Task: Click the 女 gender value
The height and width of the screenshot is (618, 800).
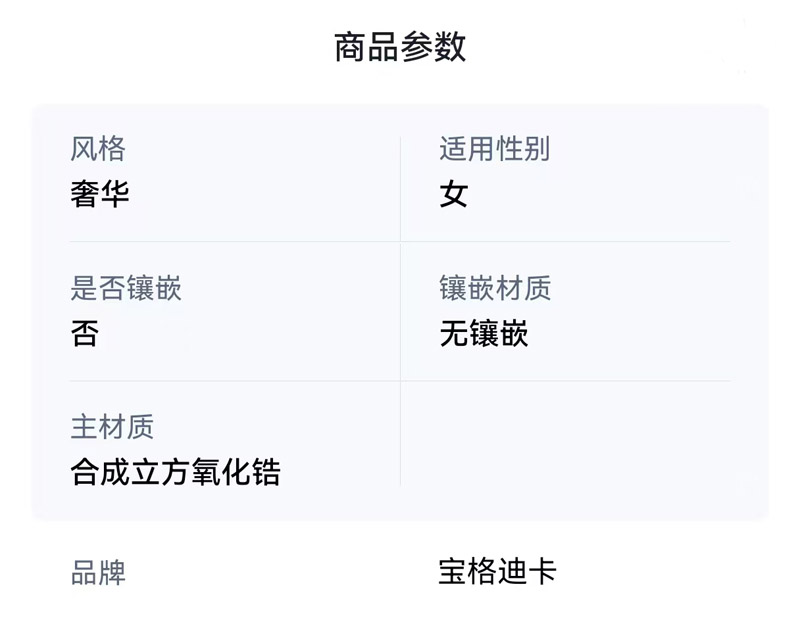Action: [x=454, y=193]
